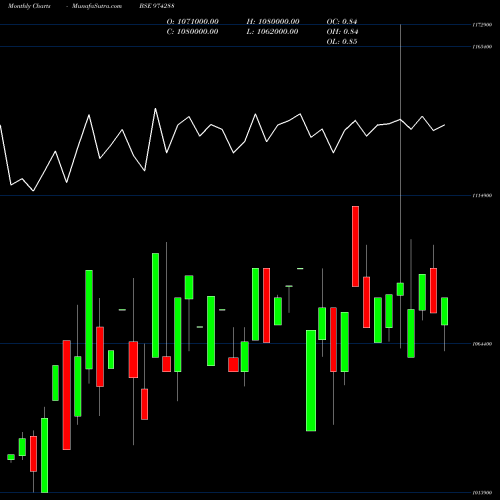The height and width of the screenshot is (500, 500).
Task: Click the low value 'L: 1062000.00'
Action: click(272, 32)
